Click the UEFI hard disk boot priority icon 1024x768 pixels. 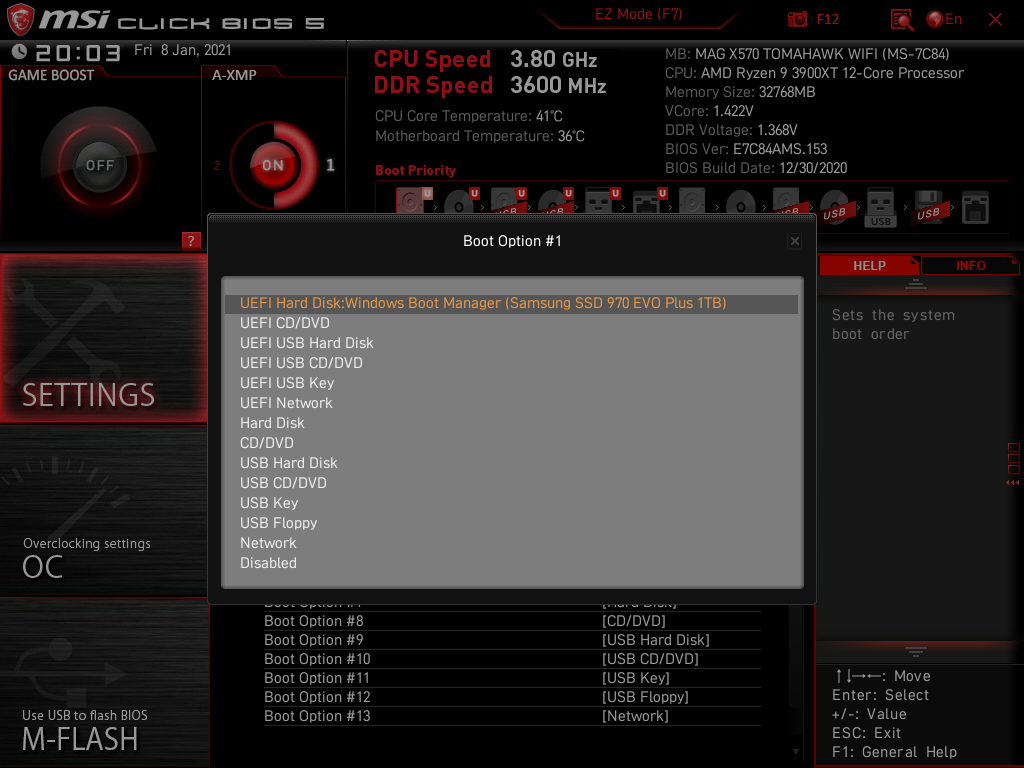click(x=413, y=202)
